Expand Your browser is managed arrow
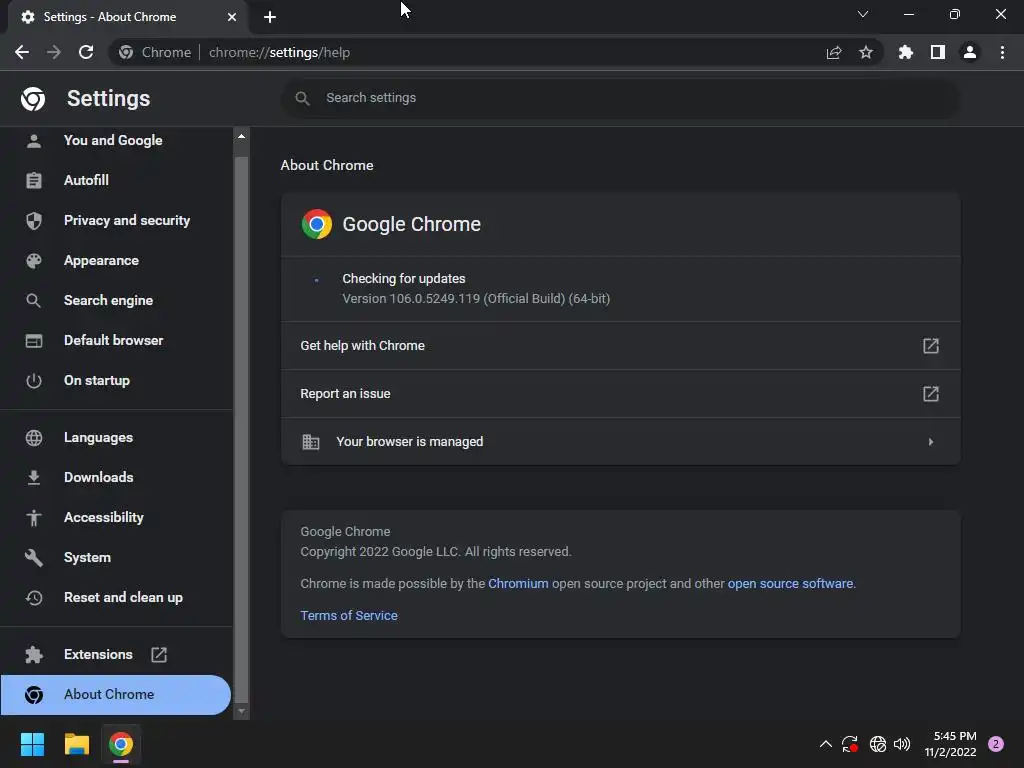1024x768 pixels. click(931, 442)
